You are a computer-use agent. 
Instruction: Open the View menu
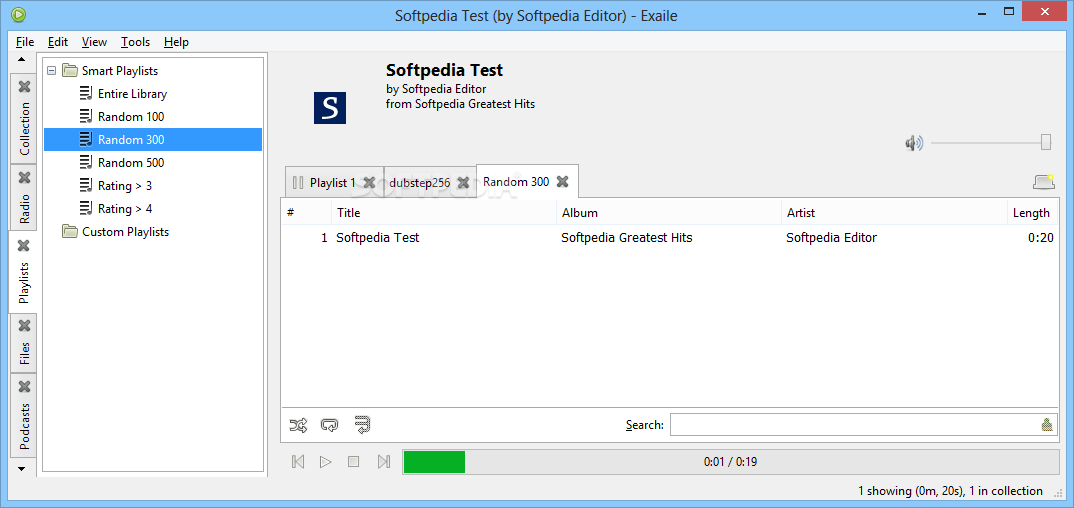94,42
